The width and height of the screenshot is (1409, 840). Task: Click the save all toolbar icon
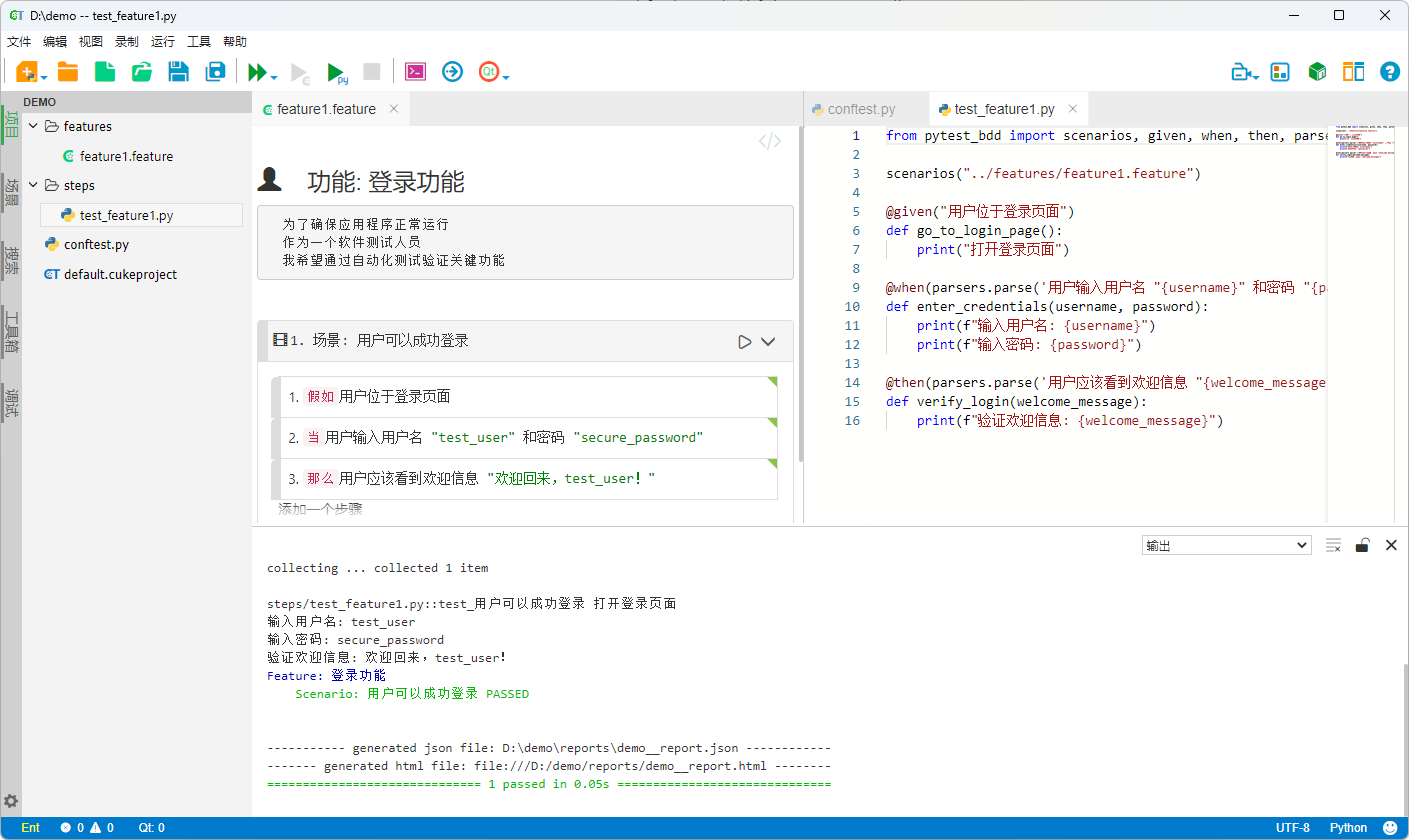point(215,72)
